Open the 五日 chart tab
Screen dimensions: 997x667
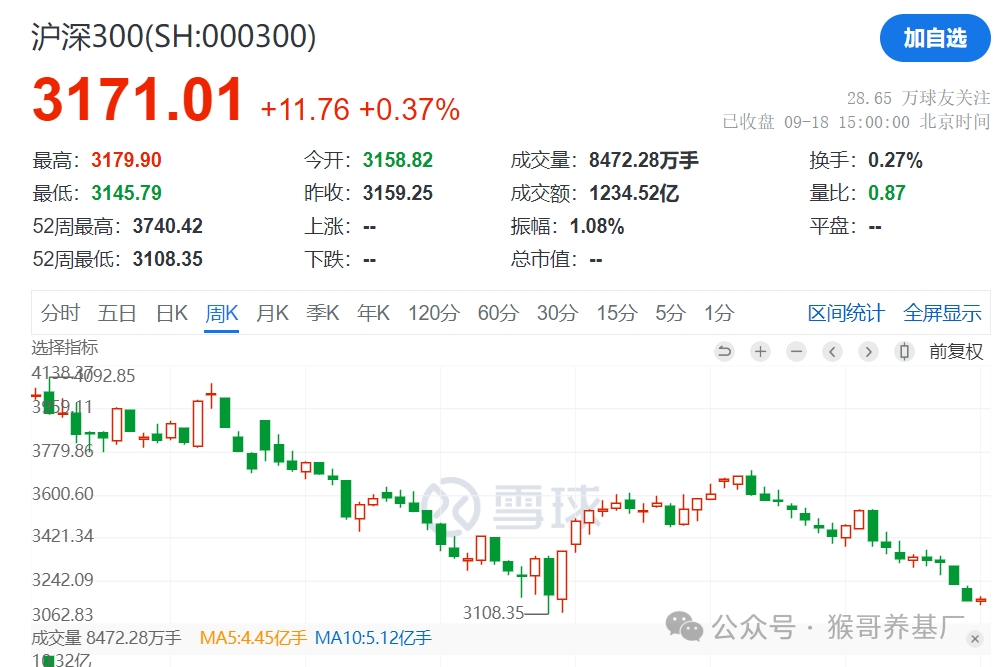tap(117, 313)
